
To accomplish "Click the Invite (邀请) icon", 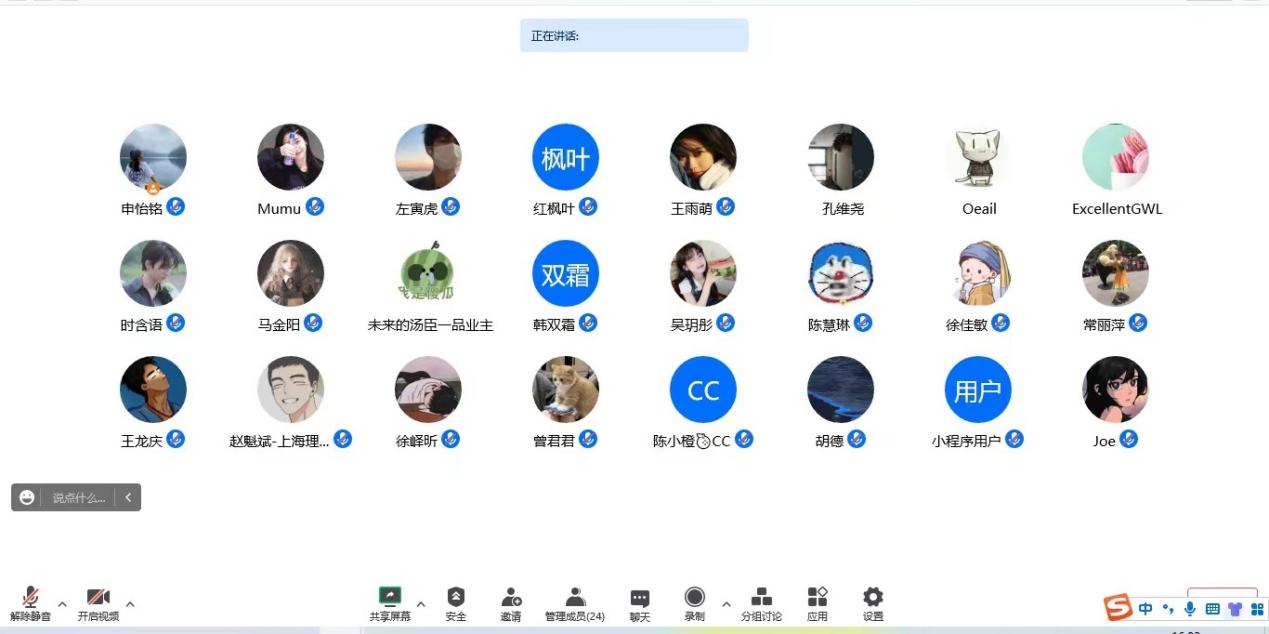I will (511, 603).
